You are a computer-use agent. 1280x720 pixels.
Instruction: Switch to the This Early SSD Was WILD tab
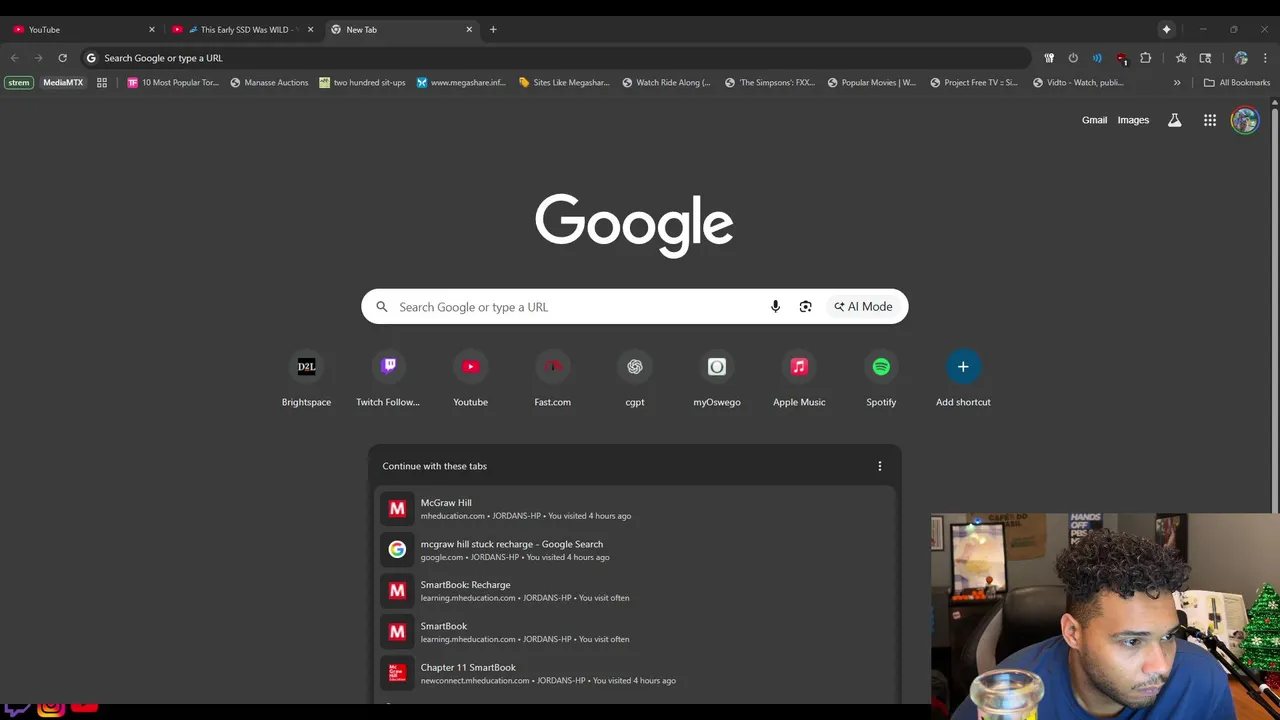[x=243, y=30]
